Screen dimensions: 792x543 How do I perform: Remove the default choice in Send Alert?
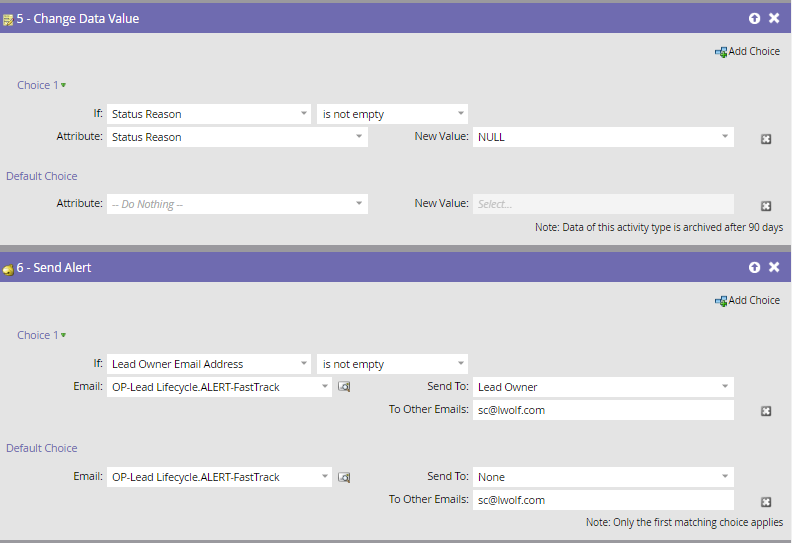click(x=766, y=502)
